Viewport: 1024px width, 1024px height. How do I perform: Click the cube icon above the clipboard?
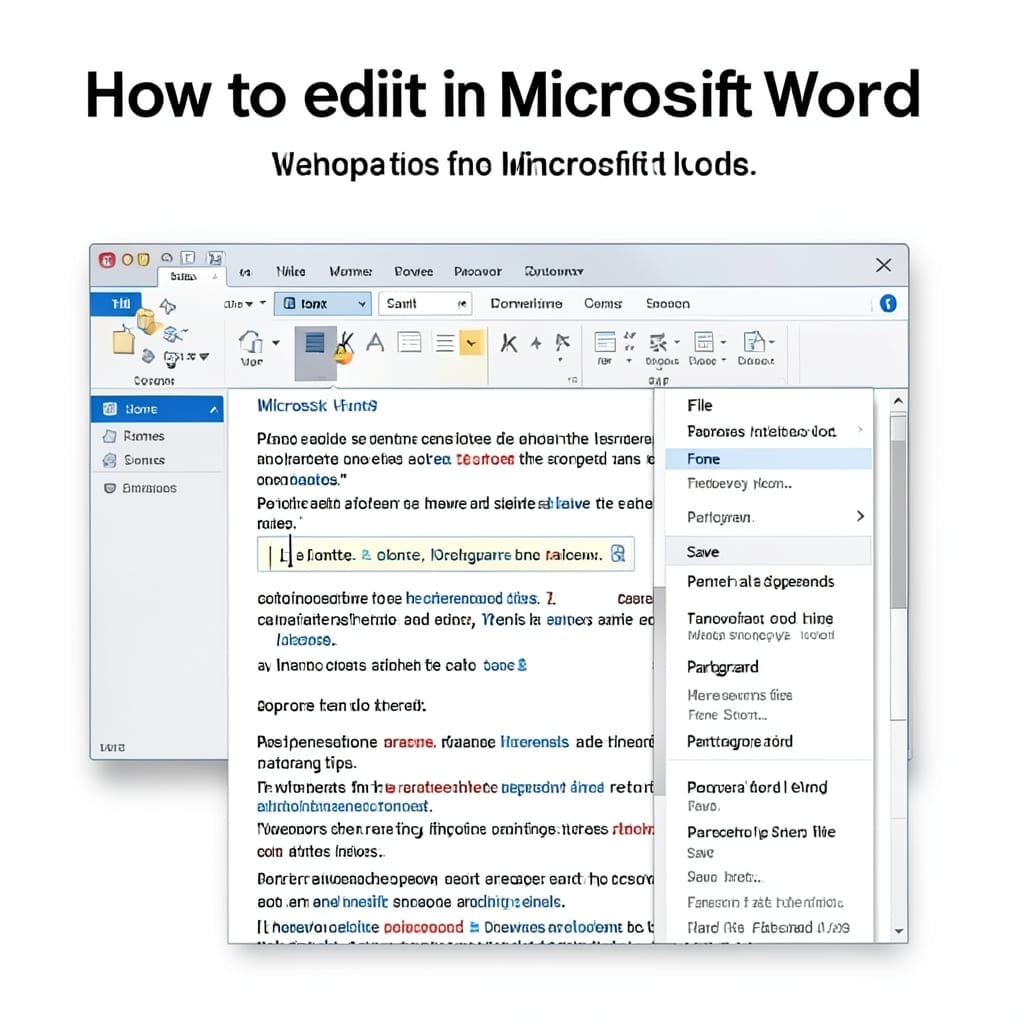click(x=148, y=320)
